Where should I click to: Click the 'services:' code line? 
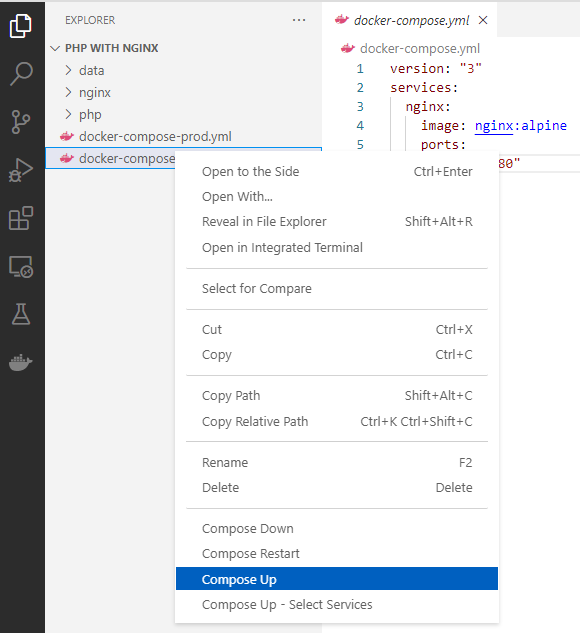(424, 88)
